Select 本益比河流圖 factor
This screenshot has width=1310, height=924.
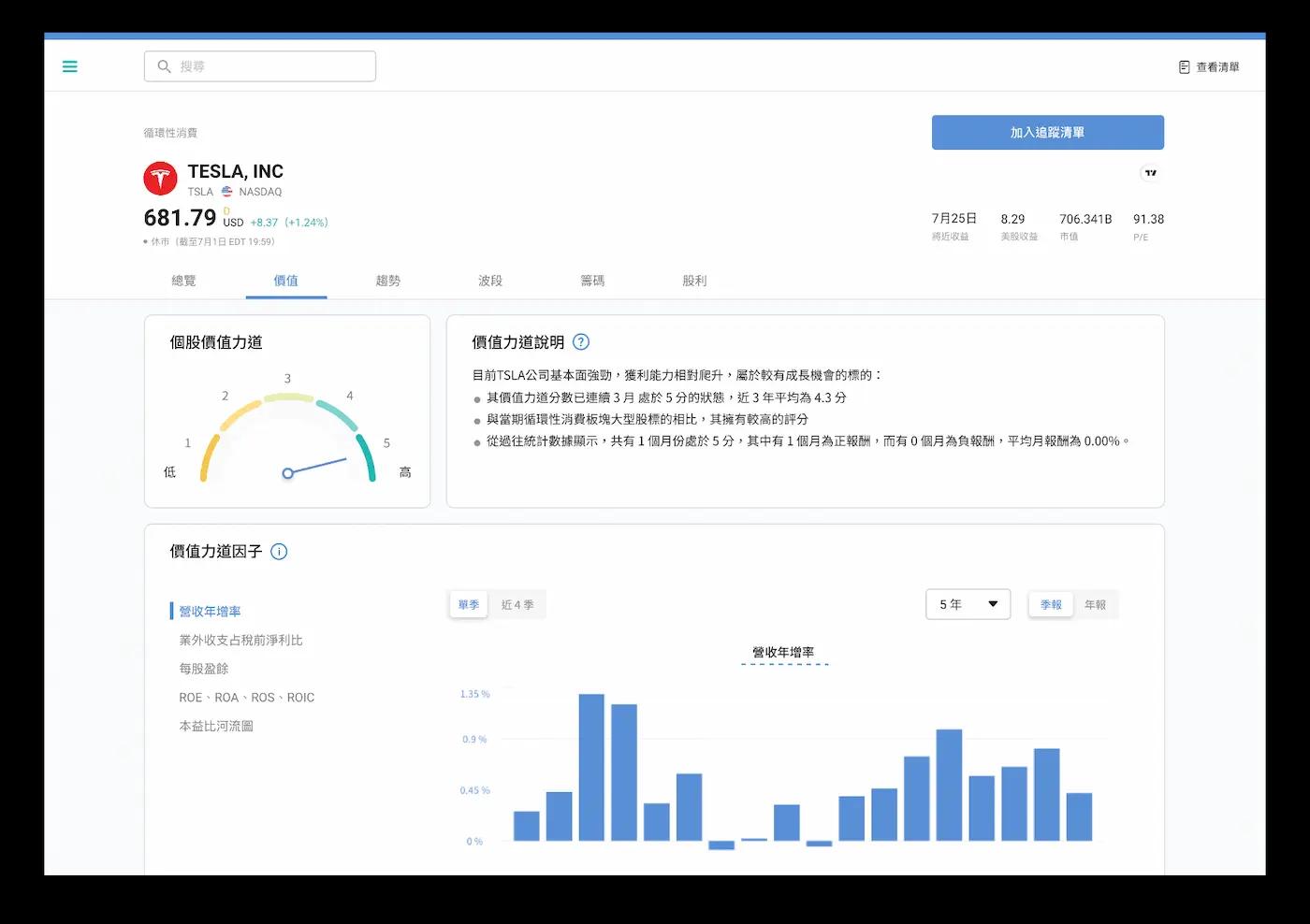pyautogui.click(x=216, y=727)
